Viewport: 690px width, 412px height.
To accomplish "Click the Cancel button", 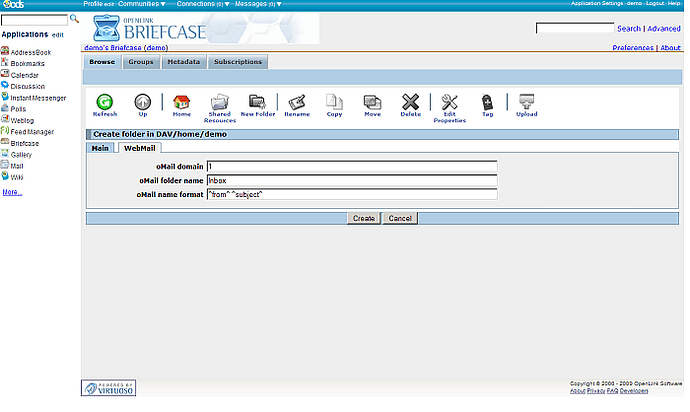I will point(400,218).
